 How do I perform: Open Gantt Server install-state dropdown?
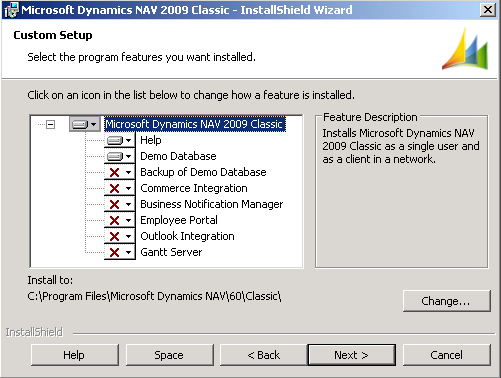click(x=120, y=252)
